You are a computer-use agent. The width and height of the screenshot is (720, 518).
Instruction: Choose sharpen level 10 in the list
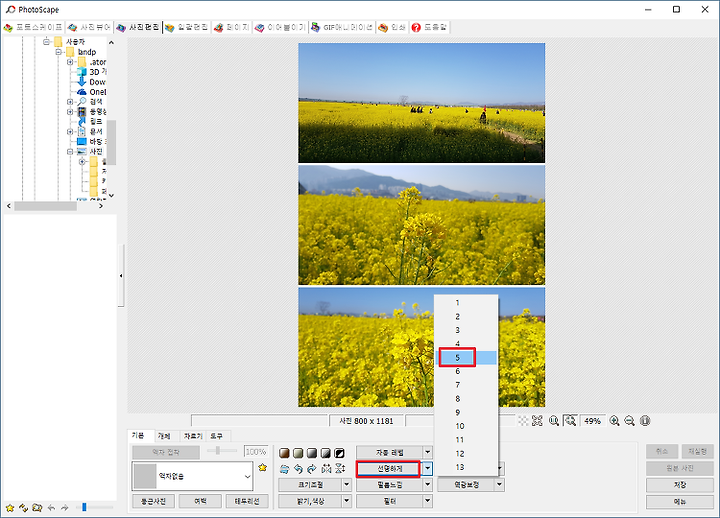pos(466,426)
